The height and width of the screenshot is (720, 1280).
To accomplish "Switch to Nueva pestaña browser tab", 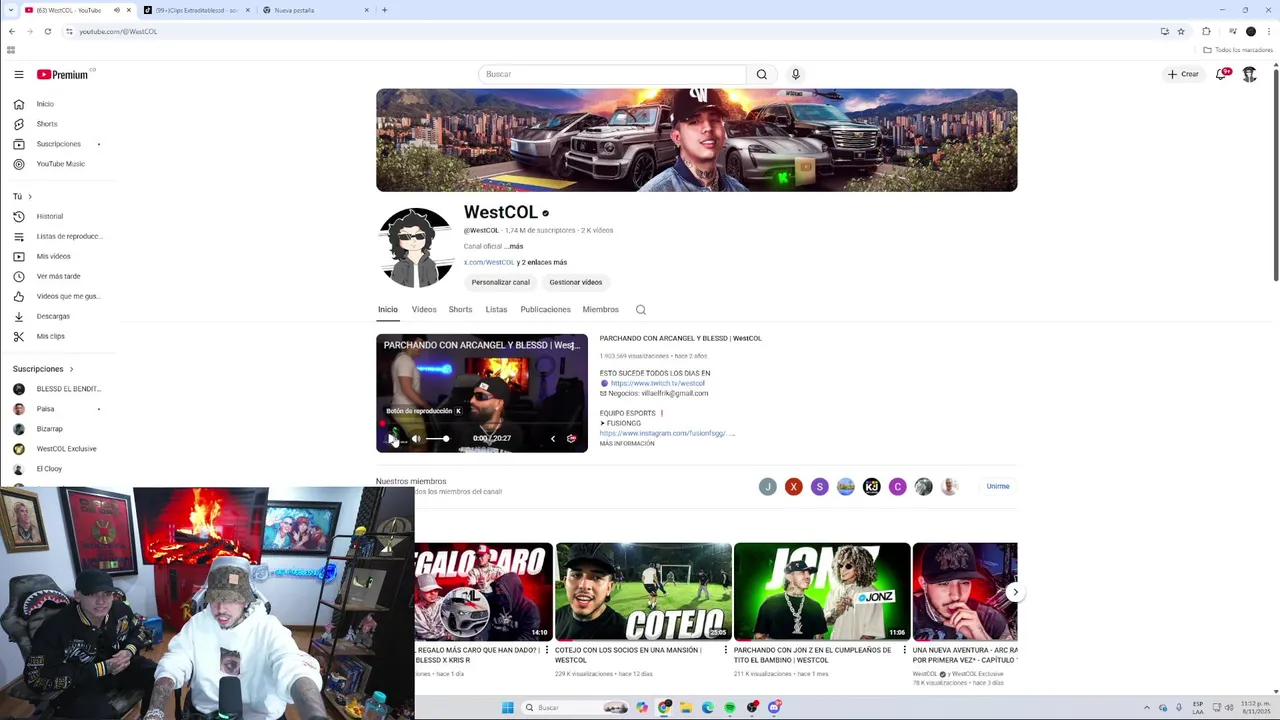I will coord(314,10).
